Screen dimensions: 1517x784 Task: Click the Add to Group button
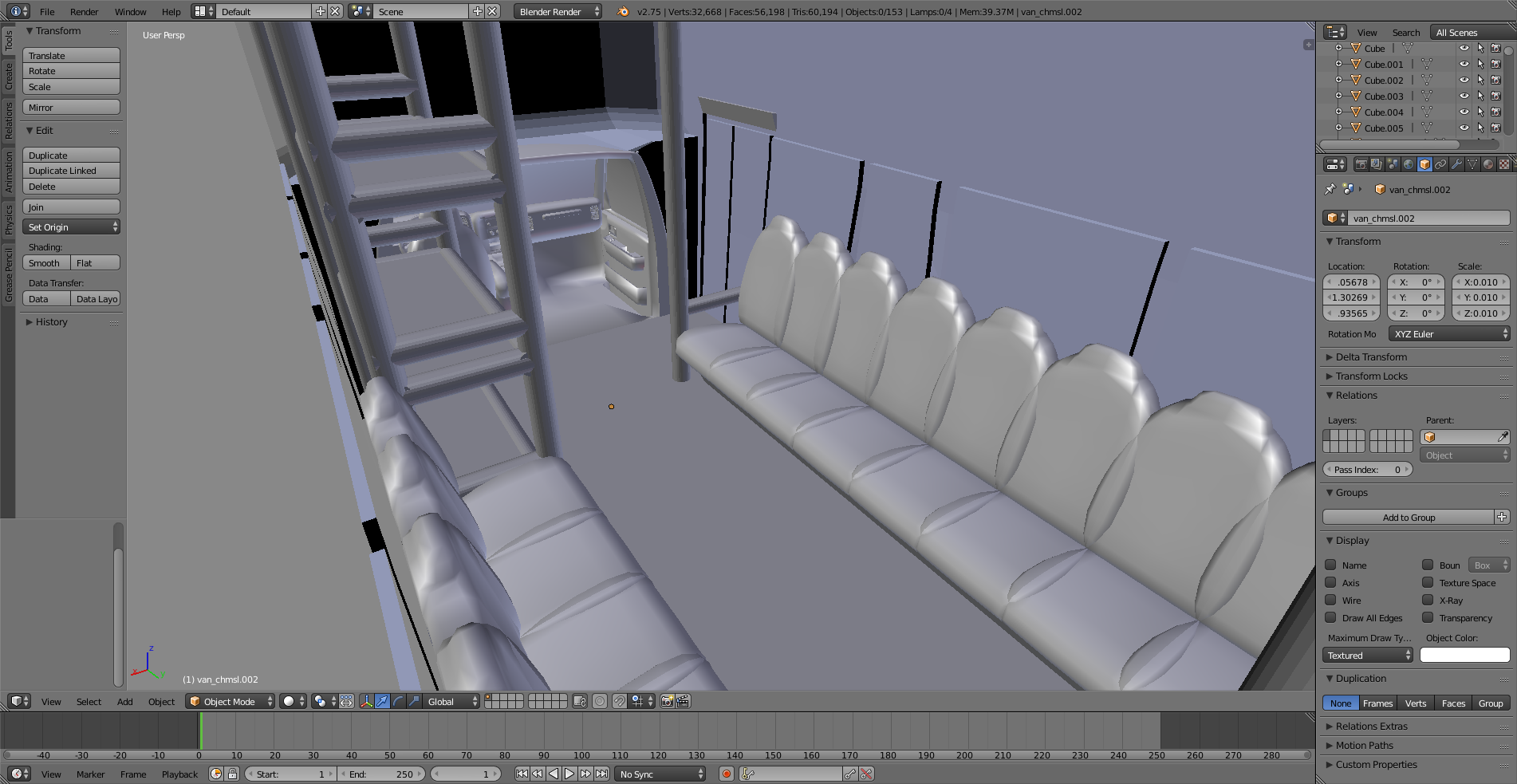point(1409,517)
